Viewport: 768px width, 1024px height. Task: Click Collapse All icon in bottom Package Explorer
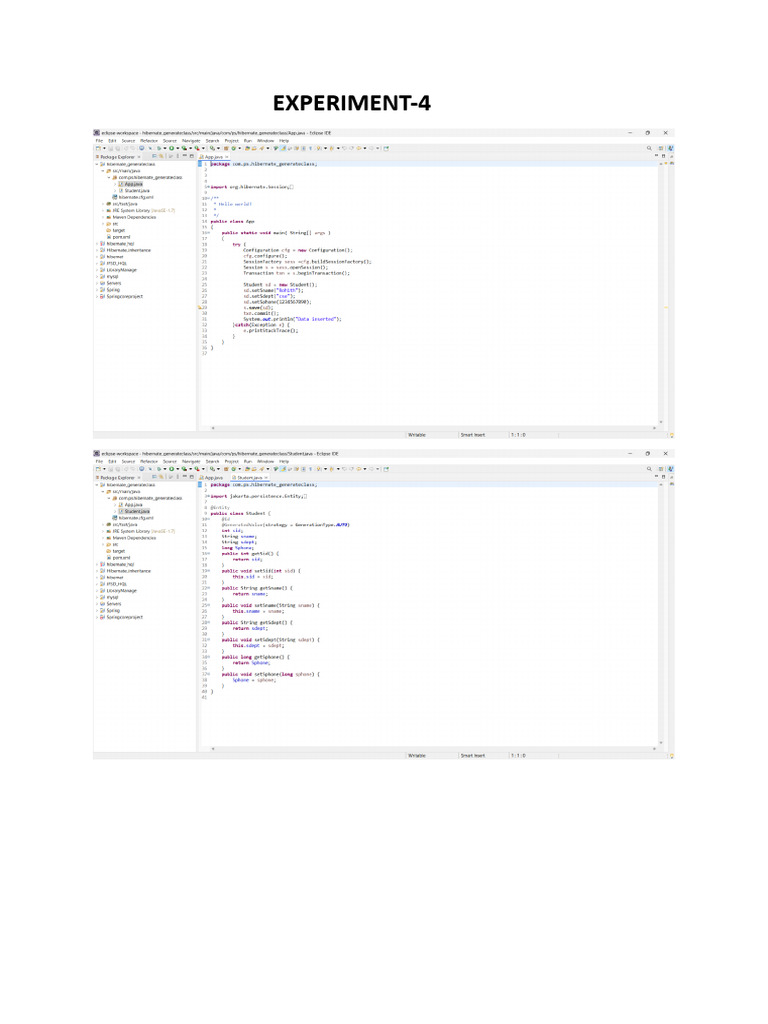pyautogui.click(x=154, y=477)
